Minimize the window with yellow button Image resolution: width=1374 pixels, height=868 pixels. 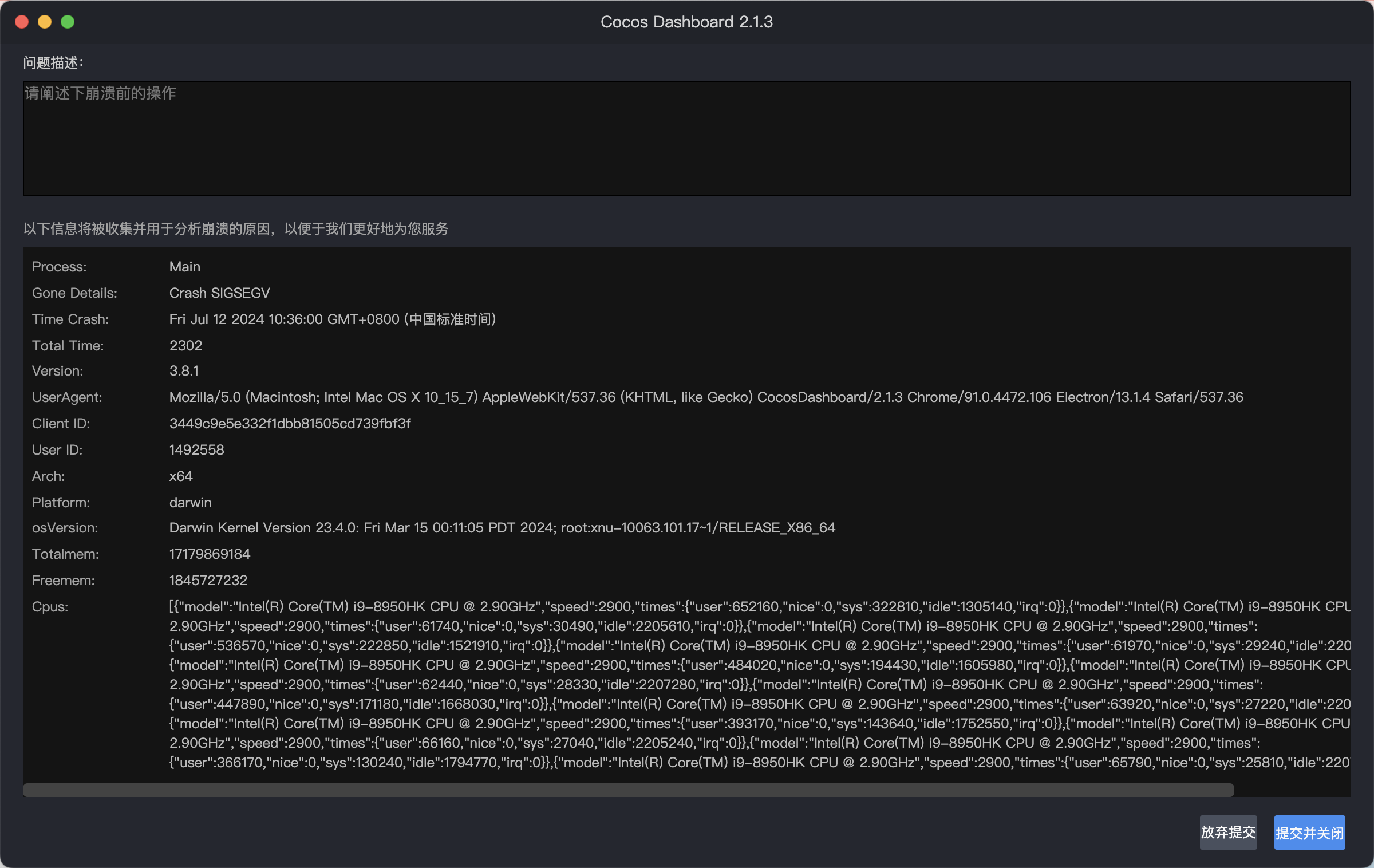click(45, 22)
